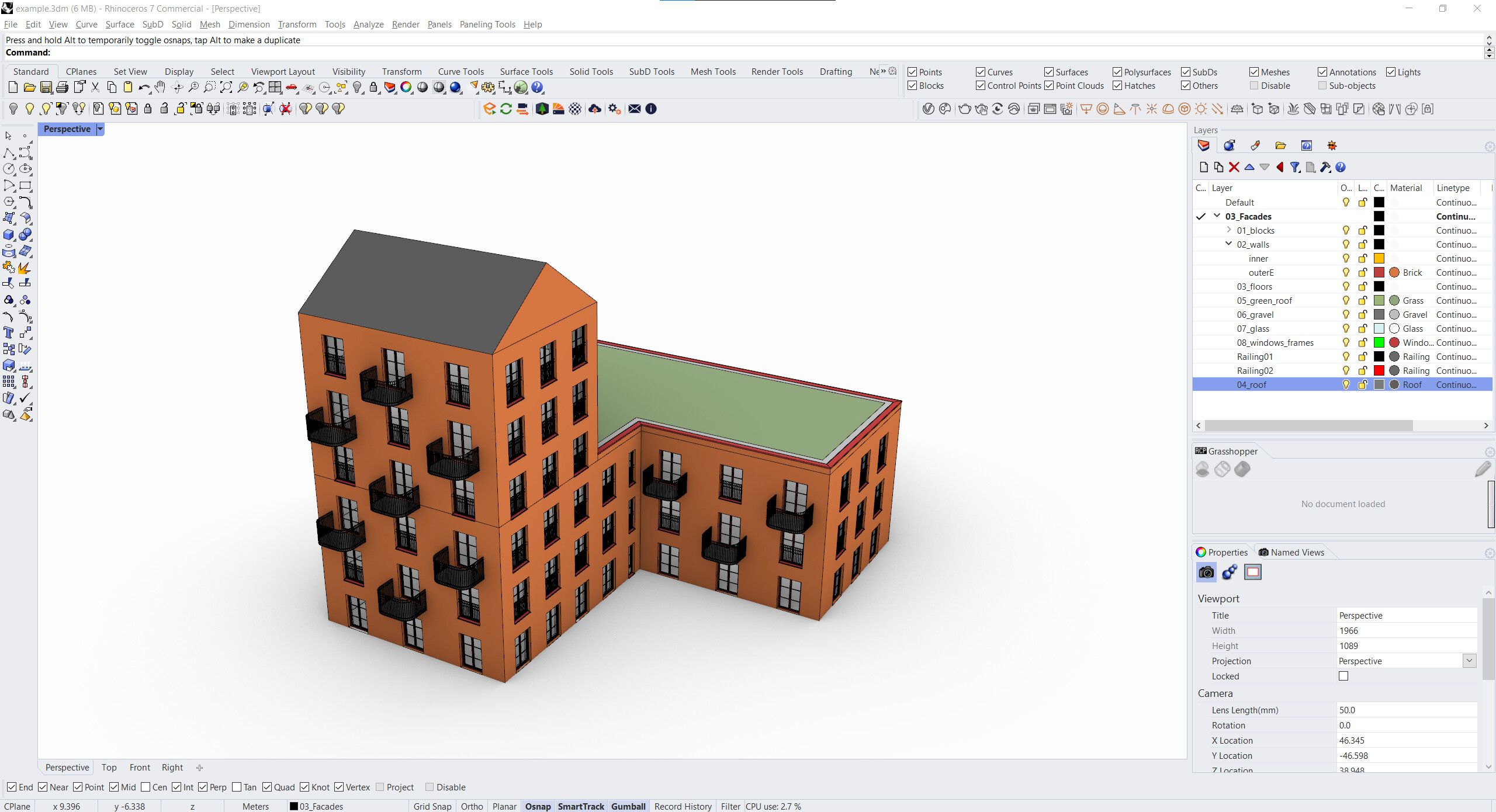
Task: Click the red car Set View icon
Action: pos(291,88)
